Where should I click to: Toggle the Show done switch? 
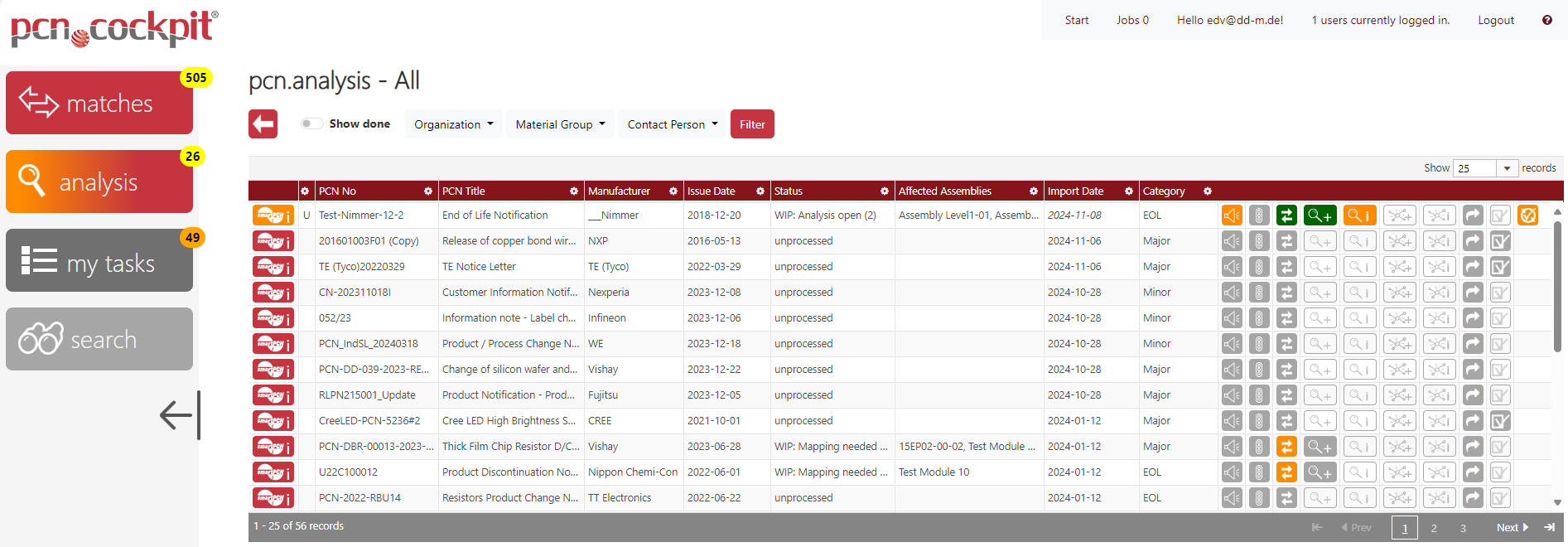coord(311,123)
